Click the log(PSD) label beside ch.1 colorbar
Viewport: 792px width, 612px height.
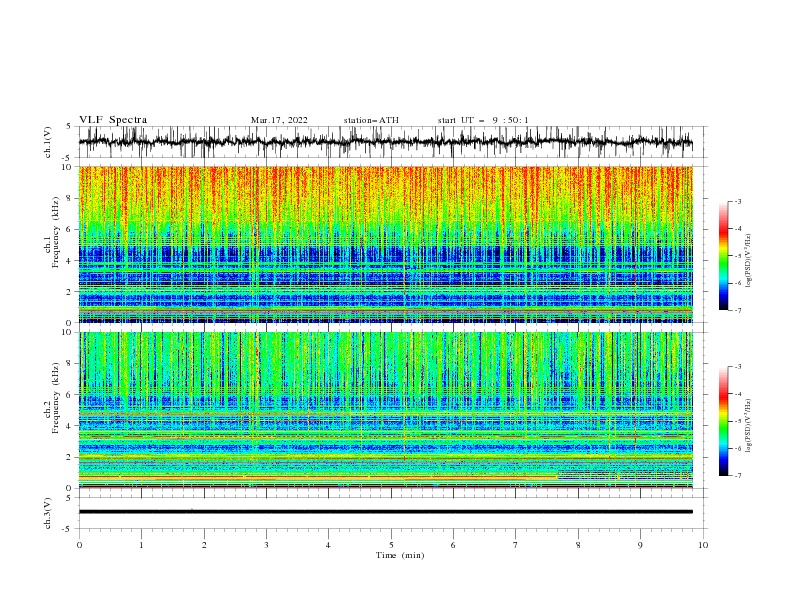[x=748, y=261]
